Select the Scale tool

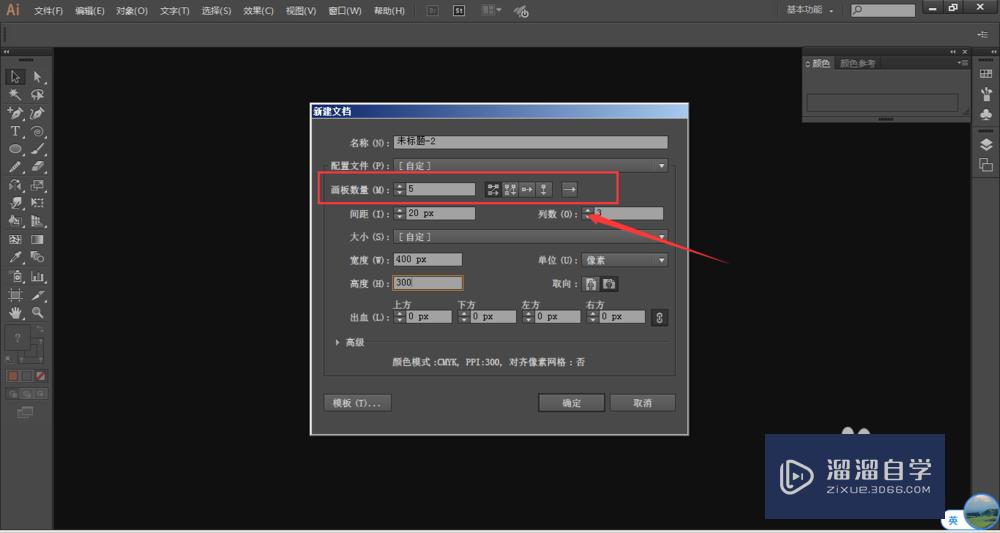(38, 186)
